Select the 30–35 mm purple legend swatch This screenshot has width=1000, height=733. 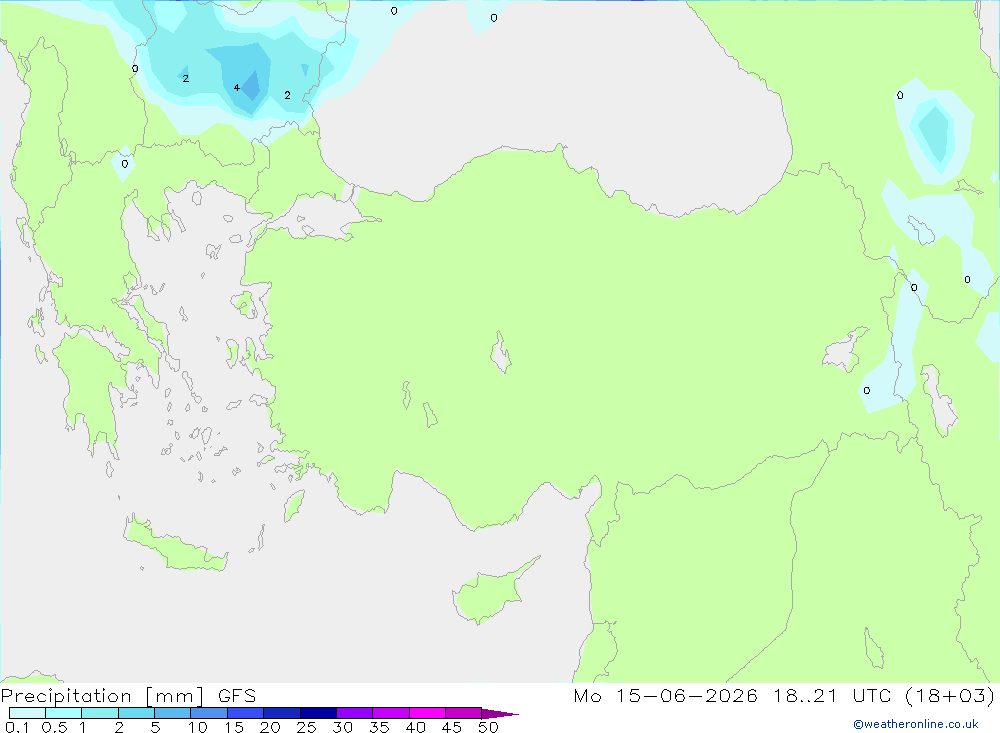click(355, 713)
